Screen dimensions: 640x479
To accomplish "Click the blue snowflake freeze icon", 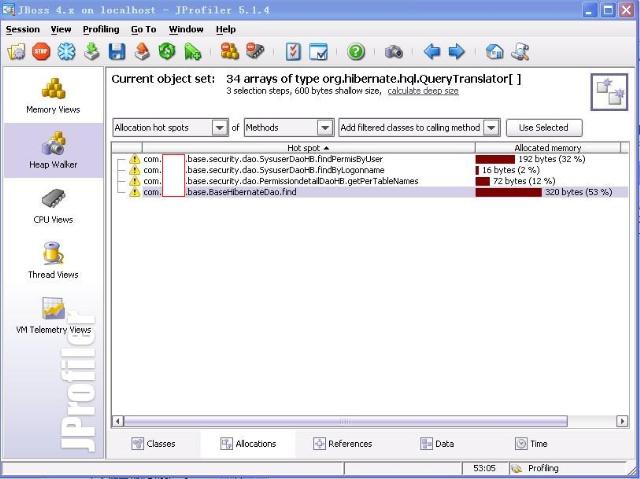I will 66,52.
